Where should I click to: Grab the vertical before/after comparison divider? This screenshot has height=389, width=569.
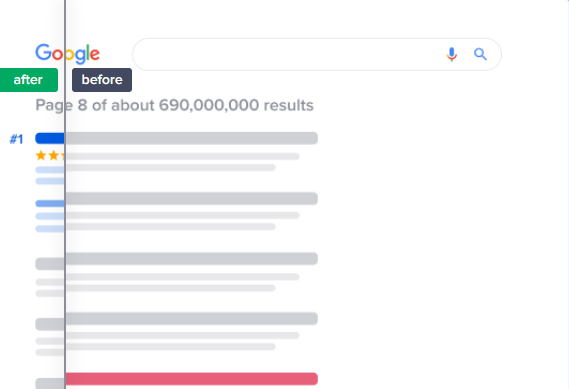pos(65,194)
